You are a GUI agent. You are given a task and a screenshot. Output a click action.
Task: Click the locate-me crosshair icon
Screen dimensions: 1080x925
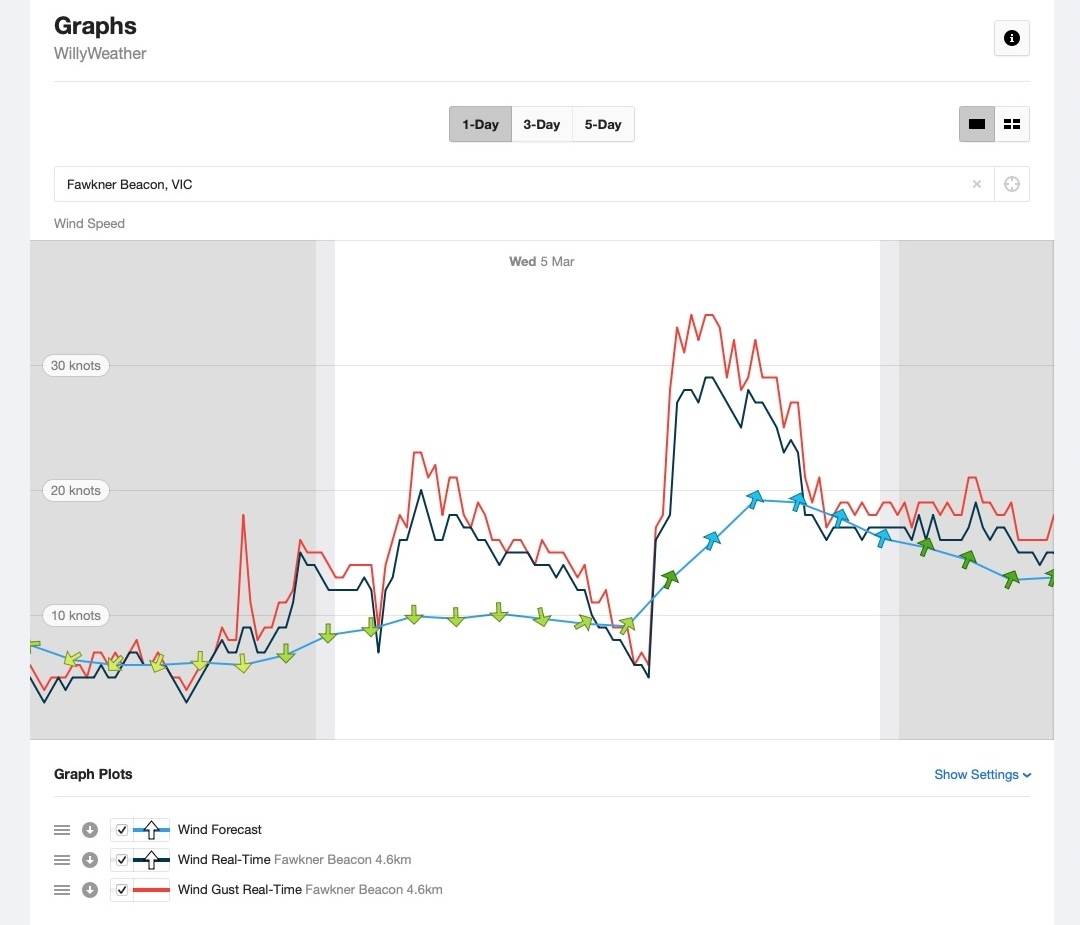tap(1011, 184)
